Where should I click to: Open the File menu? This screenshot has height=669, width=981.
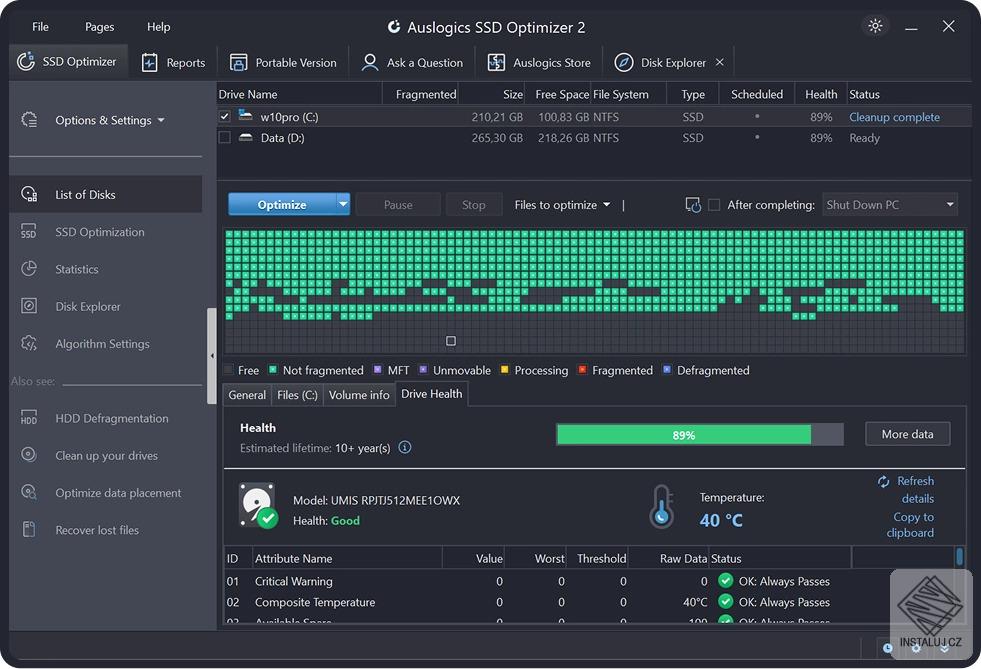41,27
